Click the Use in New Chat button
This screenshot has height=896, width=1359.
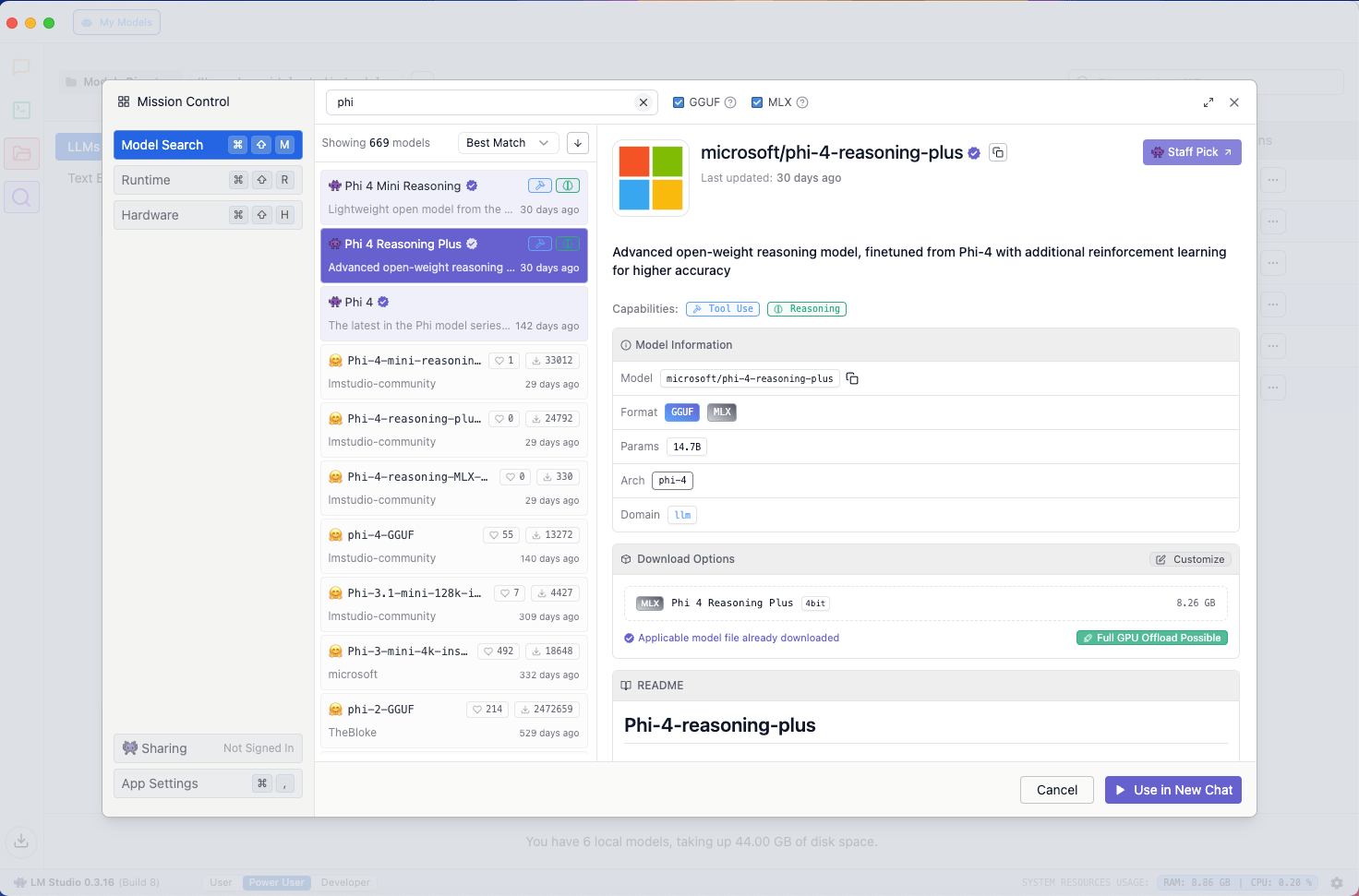[1173, 790]
